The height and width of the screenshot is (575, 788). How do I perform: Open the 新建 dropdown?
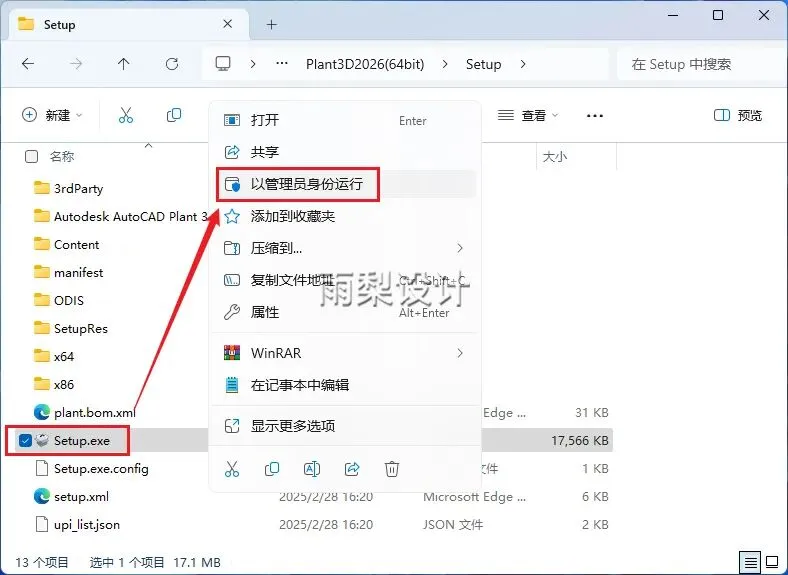click(52, 115)
